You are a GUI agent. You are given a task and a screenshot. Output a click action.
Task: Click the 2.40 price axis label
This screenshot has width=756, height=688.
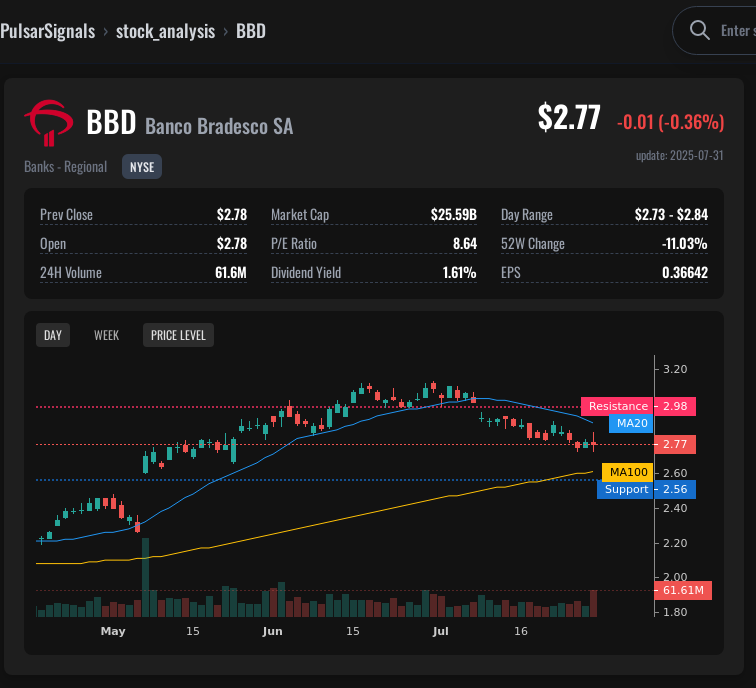[x=675, y=508]
